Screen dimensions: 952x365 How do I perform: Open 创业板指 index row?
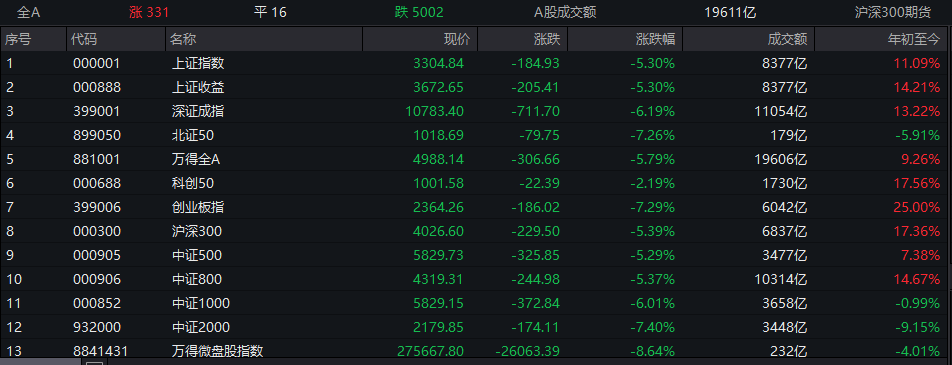[476, 207]
